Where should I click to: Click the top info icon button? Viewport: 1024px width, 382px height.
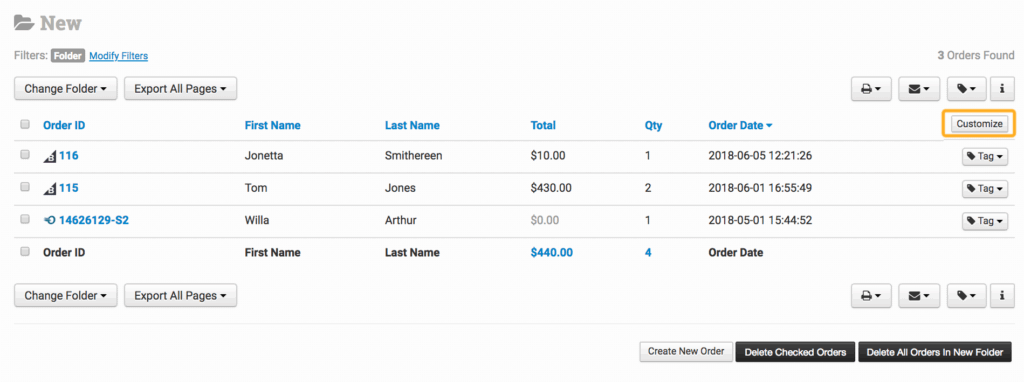pos(1002,89)
